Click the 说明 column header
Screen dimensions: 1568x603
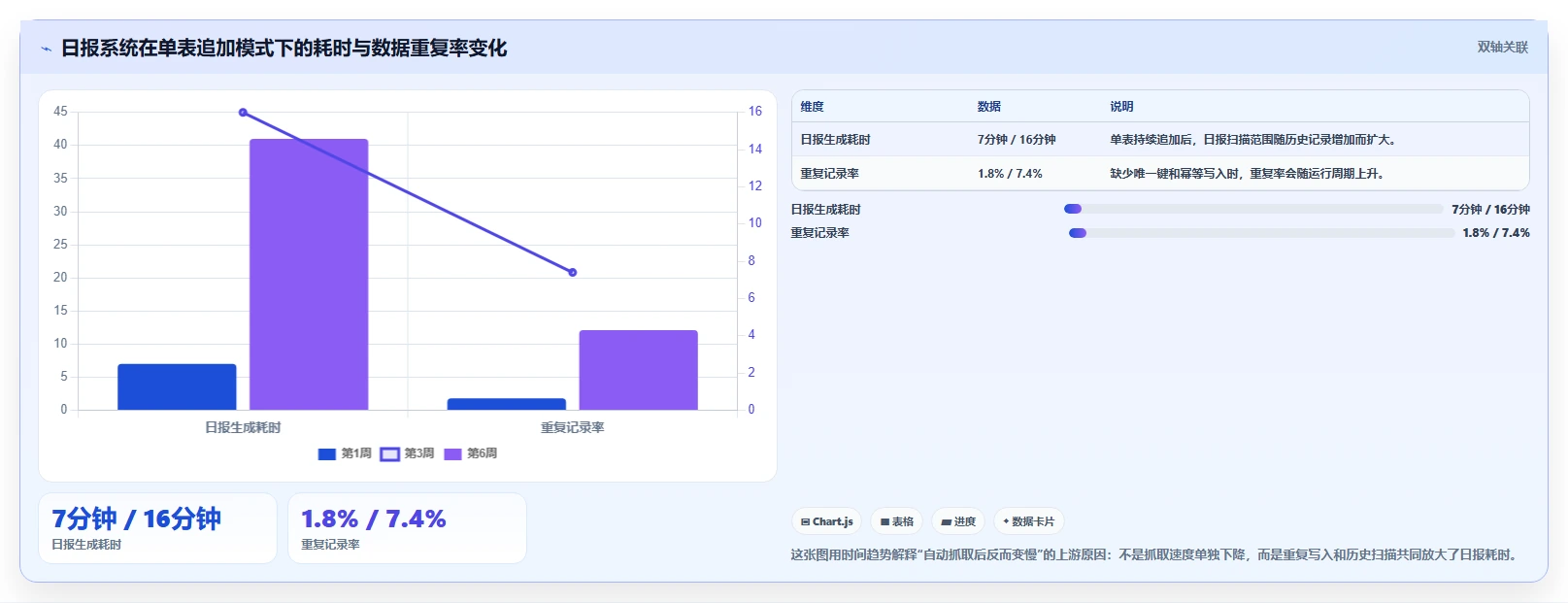tap(1121, 107)
